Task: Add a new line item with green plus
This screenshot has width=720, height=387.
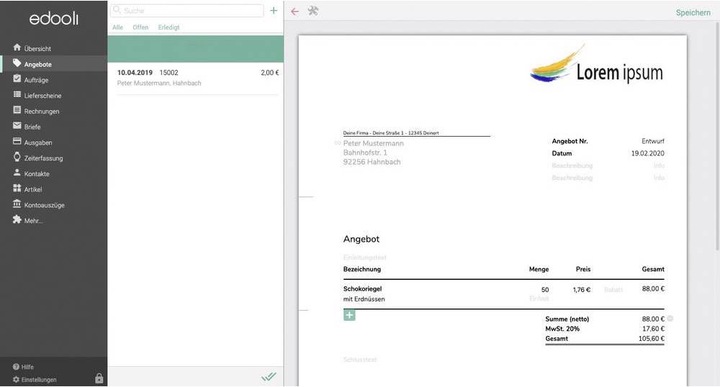Action: pyautogui.click(x=349, y=315)
